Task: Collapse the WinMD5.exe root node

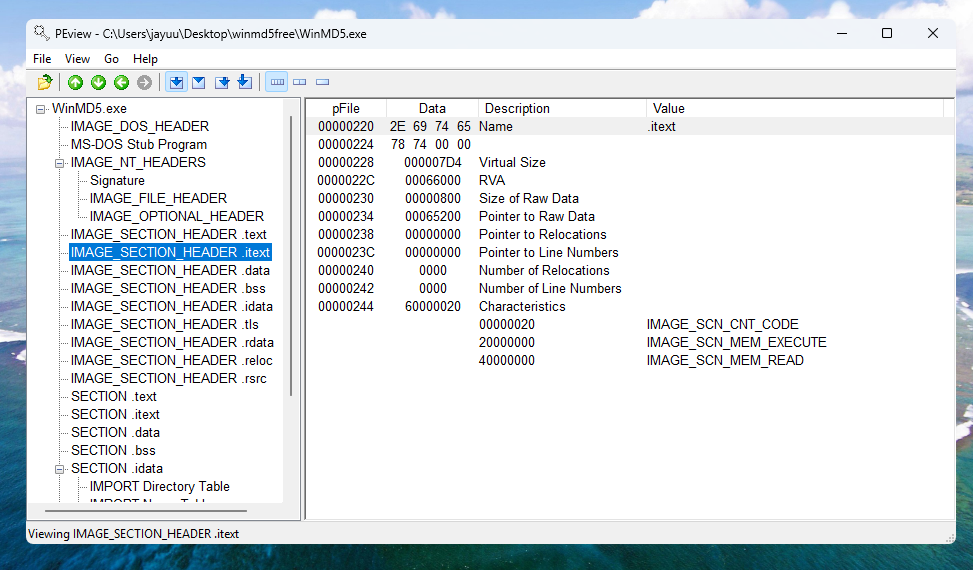Action: tap(41, 109)
